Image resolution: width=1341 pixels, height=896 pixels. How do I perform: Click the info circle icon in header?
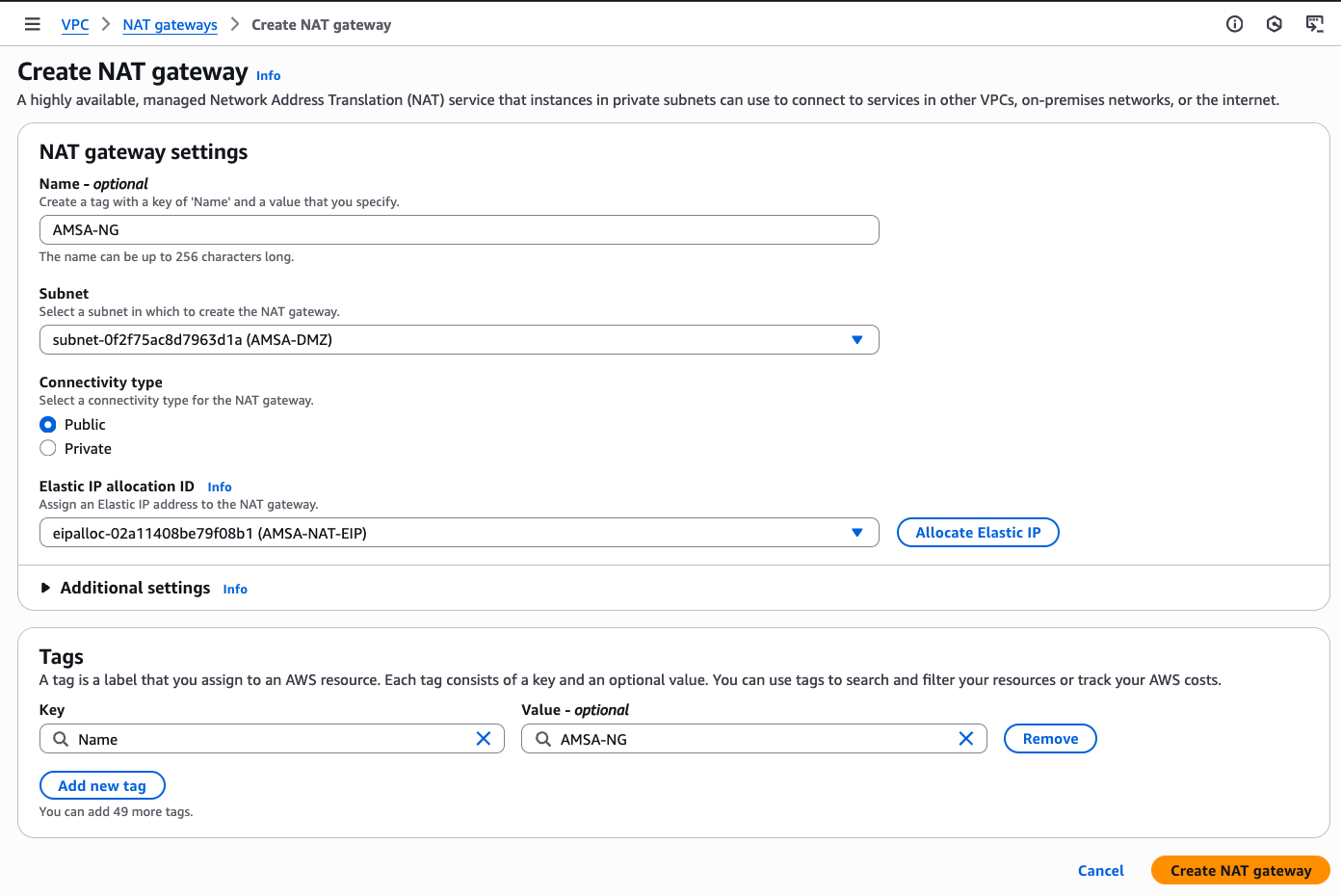[1234, 24]
